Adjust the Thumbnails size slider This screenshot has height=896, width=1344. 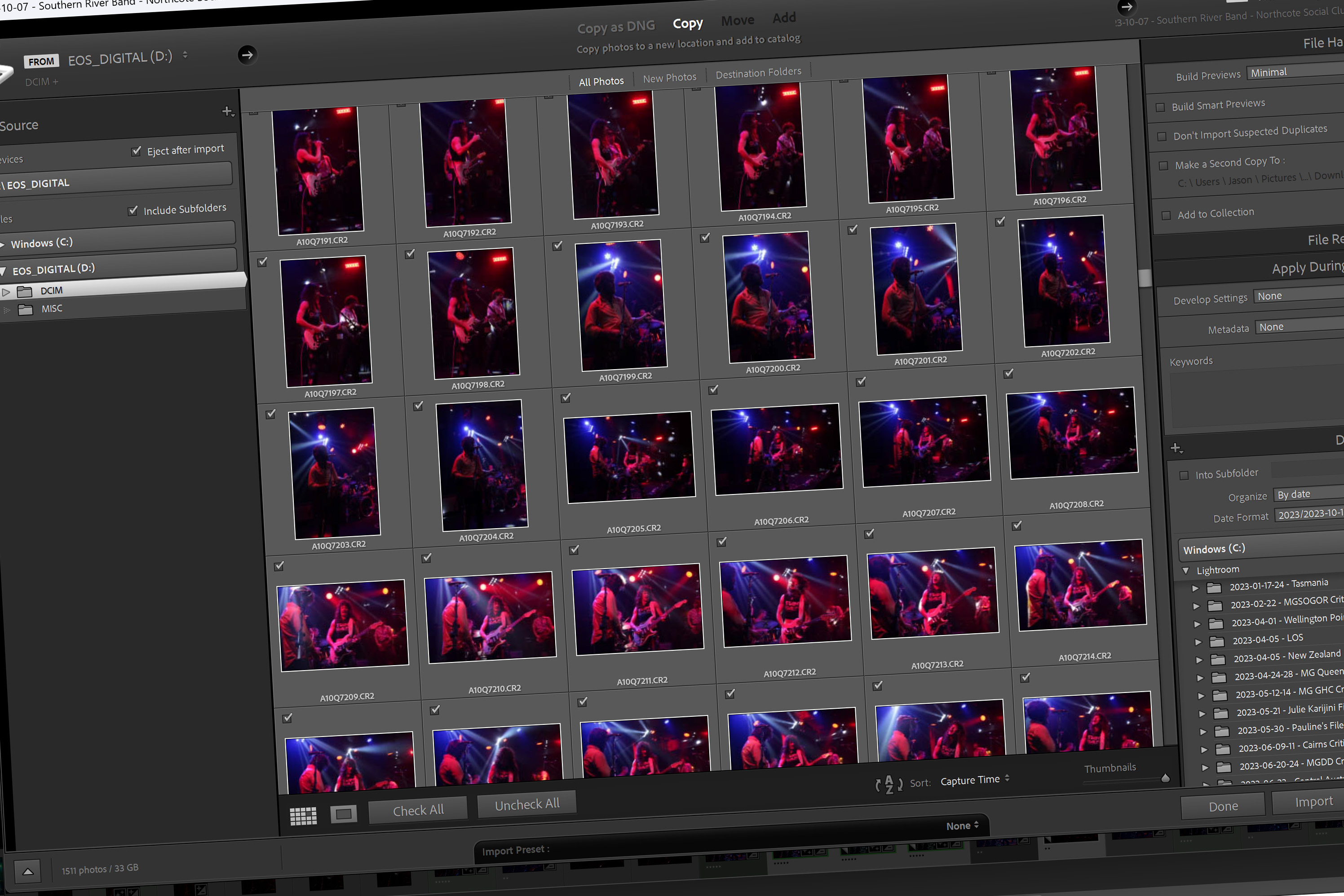[1166, 778]
